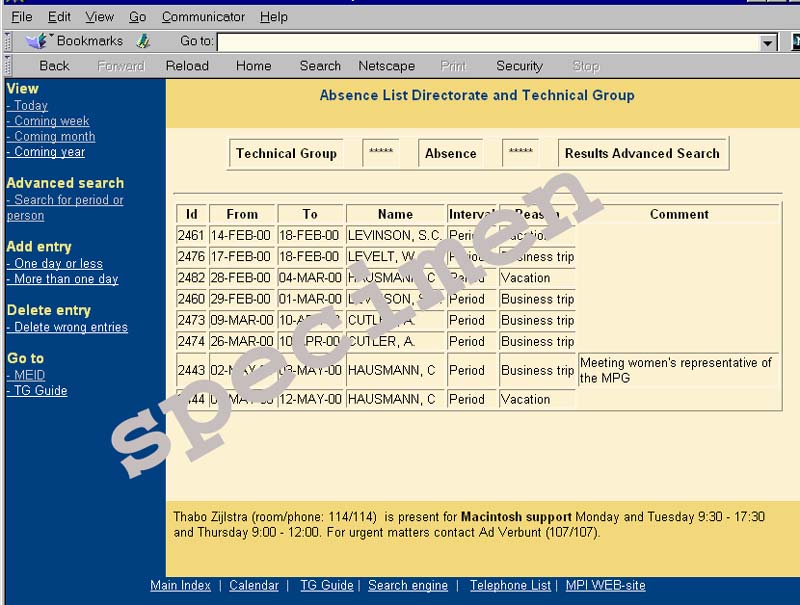The height and width of the screenshot is (605, 800).
Task: Click the 12-MAY-00 To date cell
Action: click(x=310, y=399)
